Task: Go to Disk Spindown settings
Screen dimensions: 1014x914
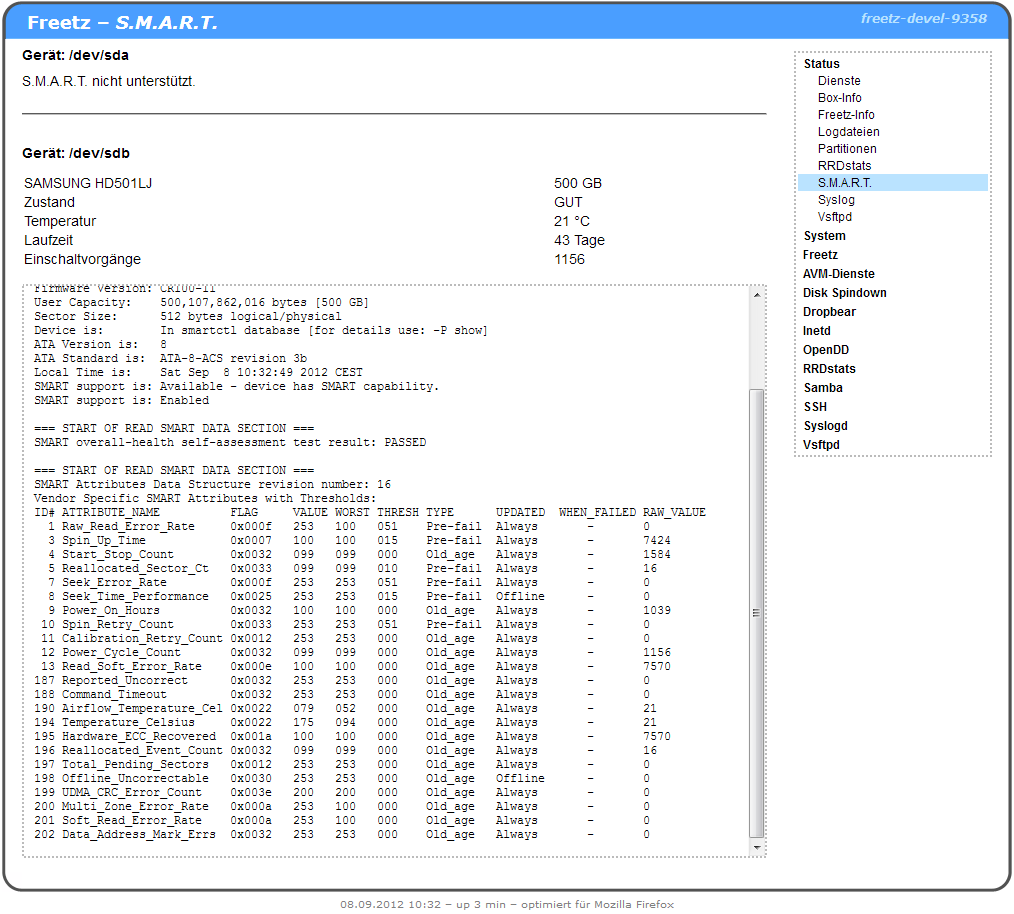Action: click(844, 293)
